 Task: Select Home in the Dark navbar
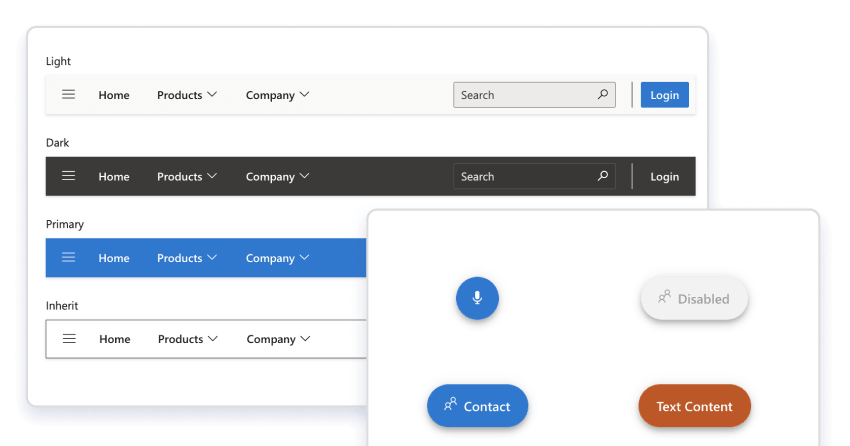click(x=114, y=177)
